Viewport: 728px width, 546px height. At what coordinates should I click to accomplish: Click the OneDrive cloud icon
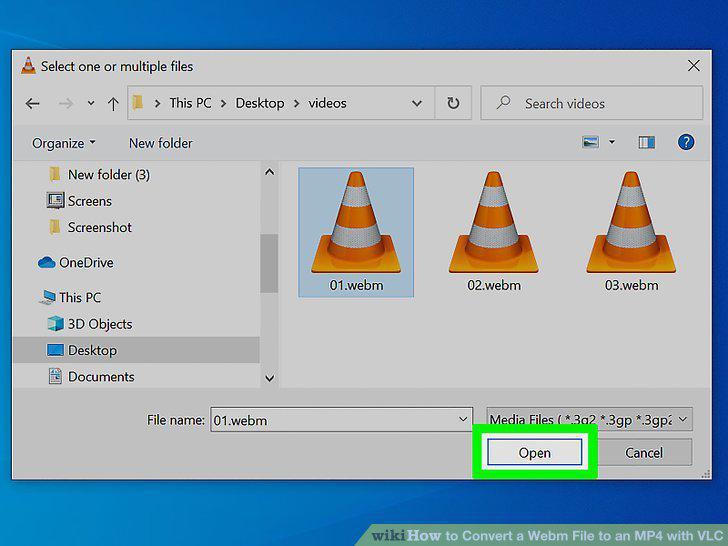pyautogui.click(x=46, y=262)
